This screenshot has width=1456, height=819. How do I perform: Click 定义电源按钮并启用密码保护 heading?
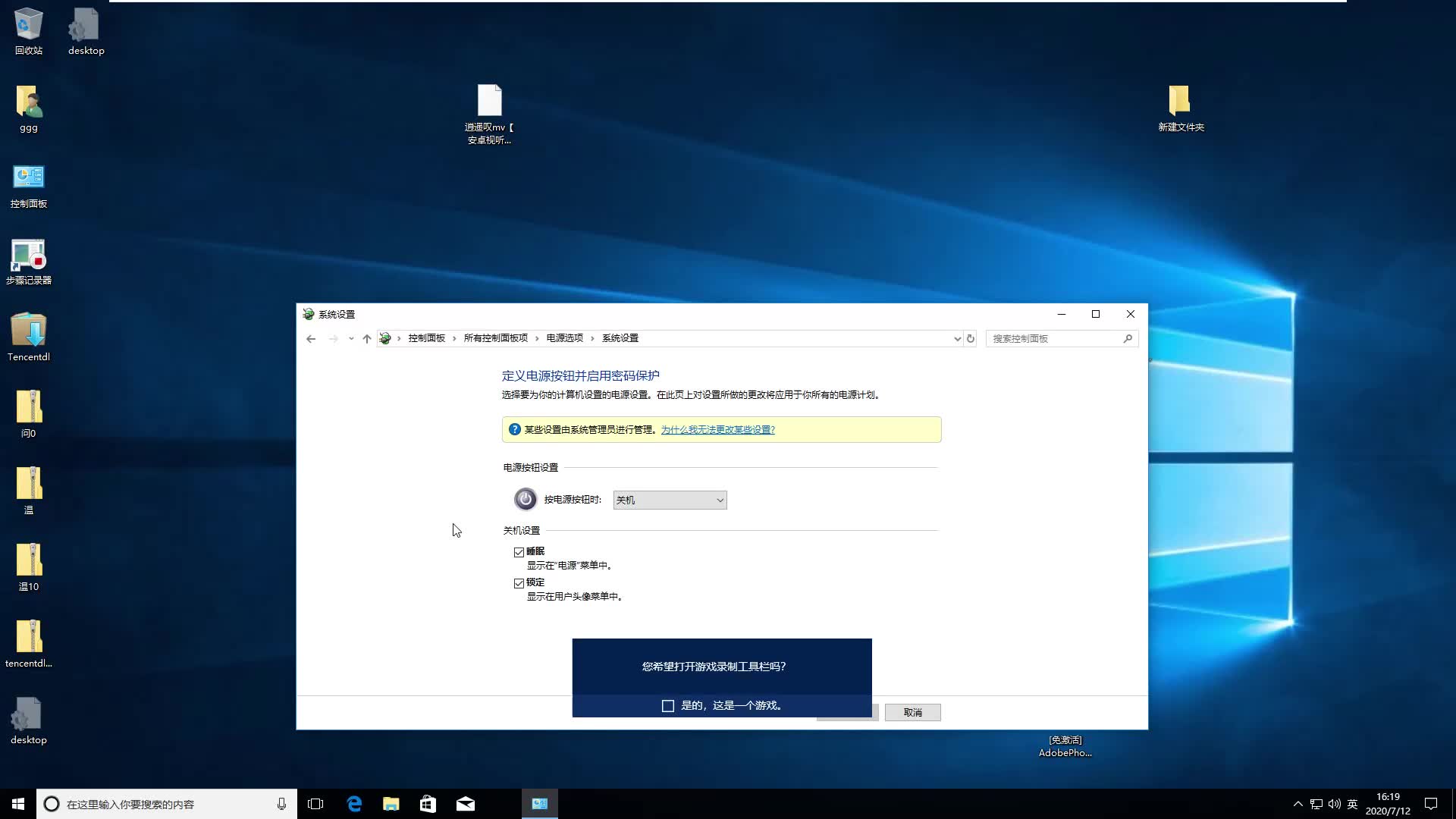click(580, 375)
